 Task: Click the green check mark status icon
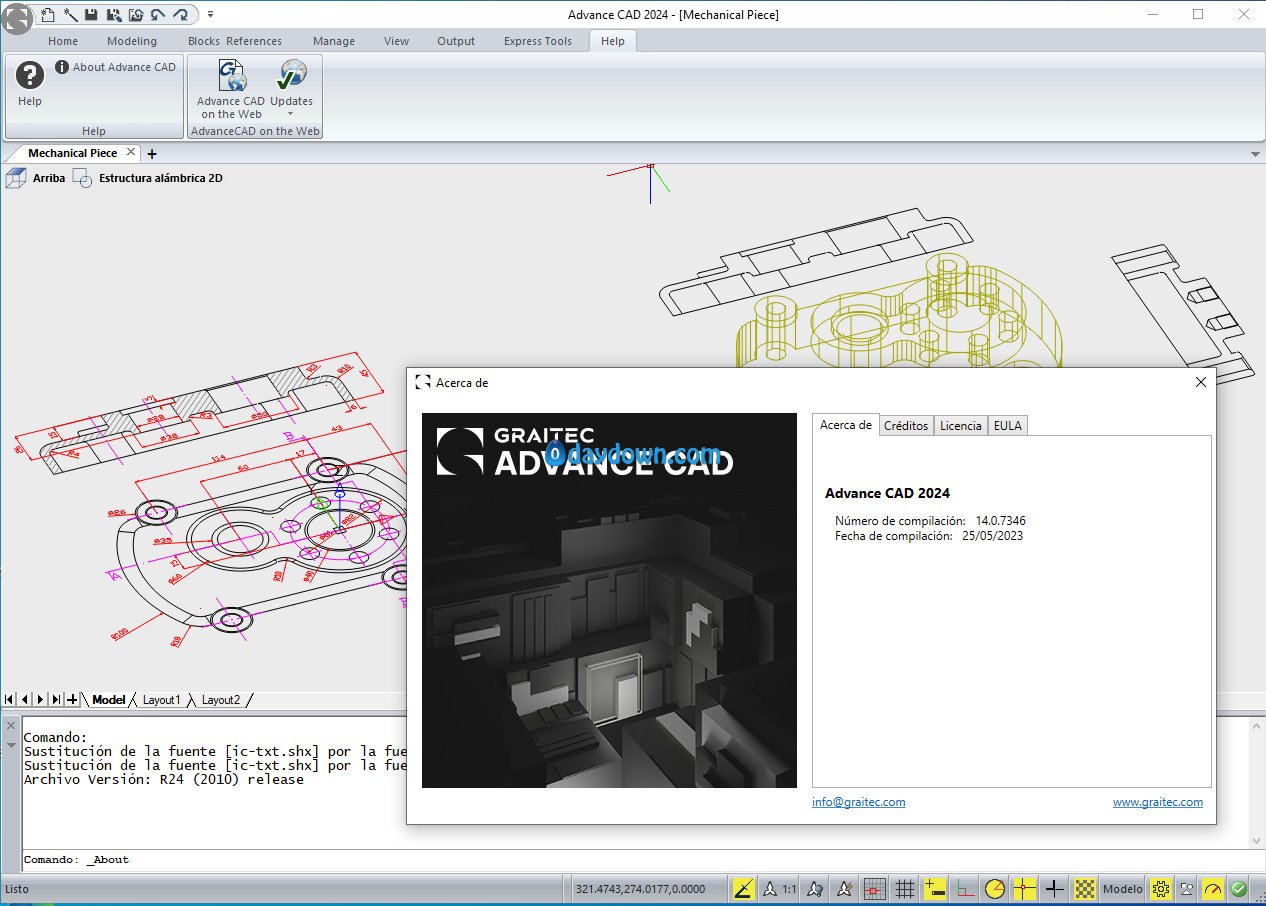click(1239, 888)
